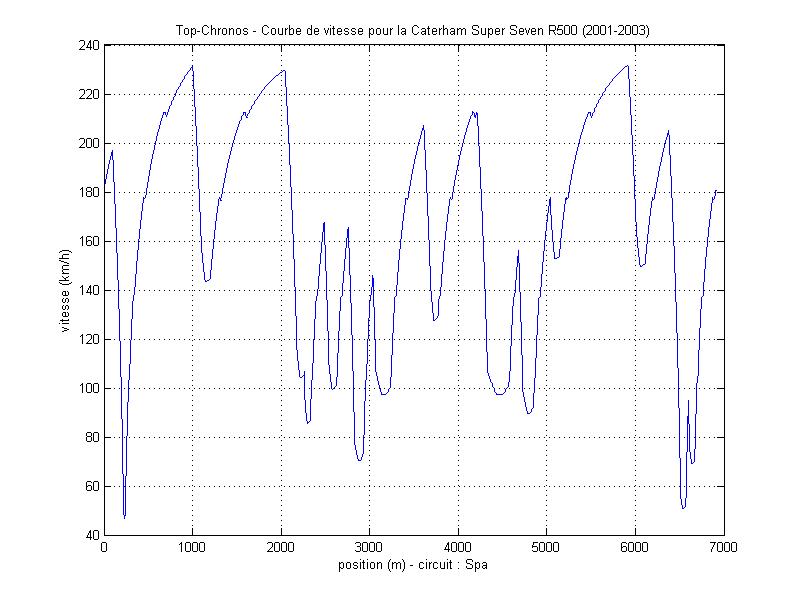Click the x-axis label 'position (m) - circuit : Spa'

coord(413,565)
